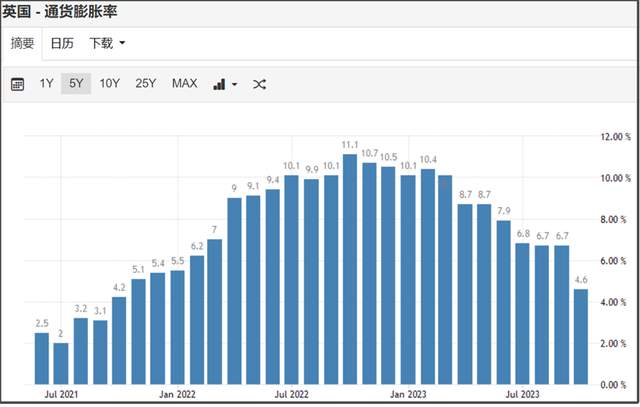Select the 5Y time range

(x=76, y=84)
